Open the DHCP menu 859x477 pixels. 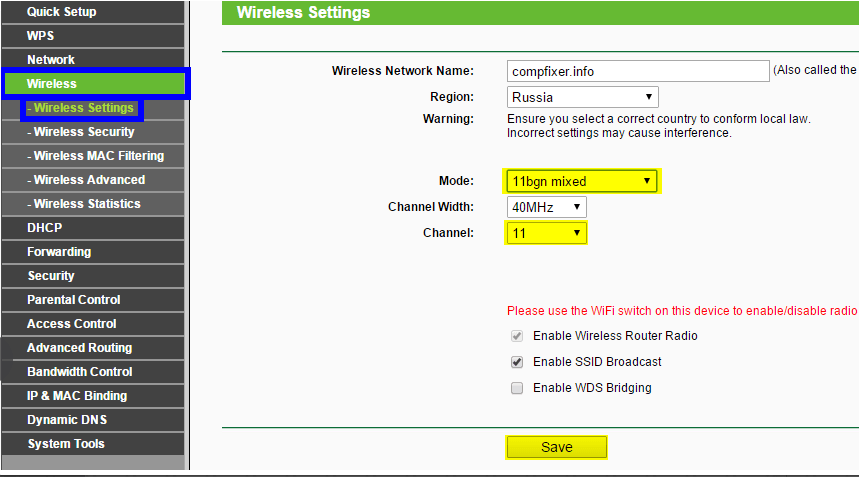45,228
